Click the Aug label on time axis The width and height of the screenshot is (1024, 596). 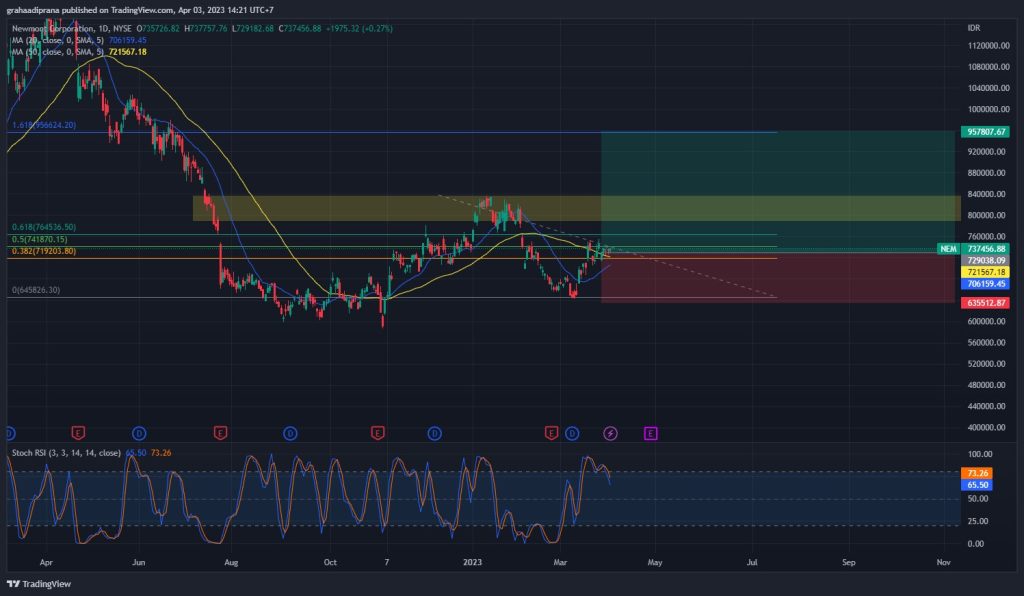[x=231, y=562]
